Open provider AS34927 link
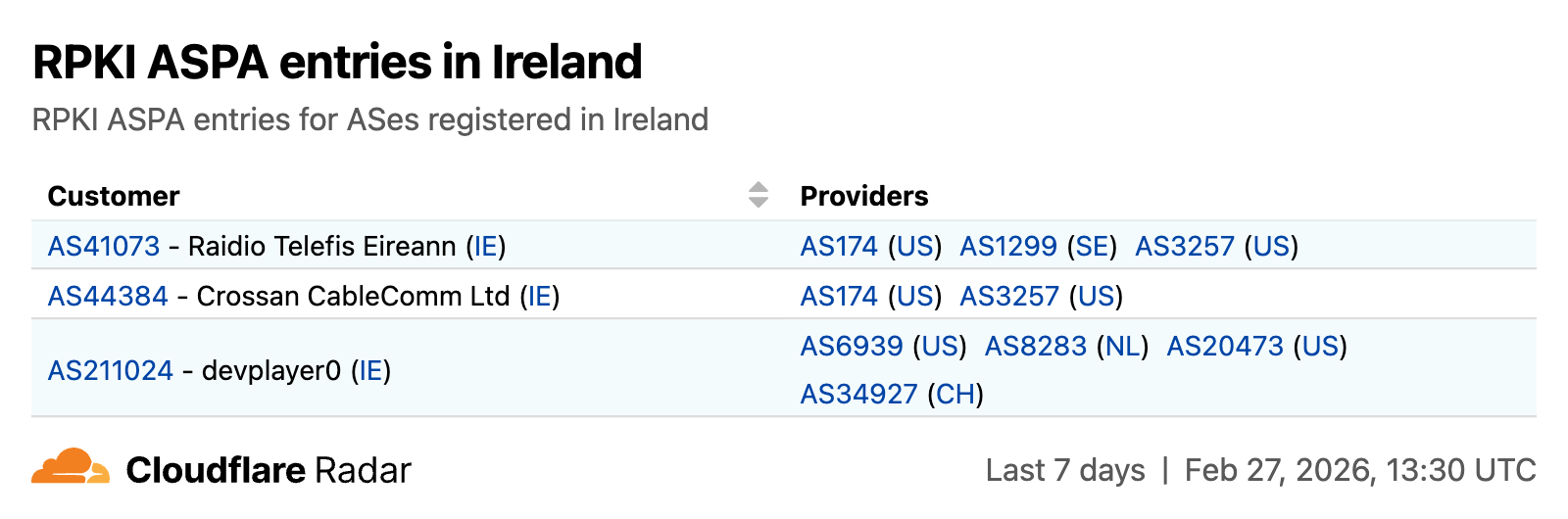1568x519 pixels. 858,394
